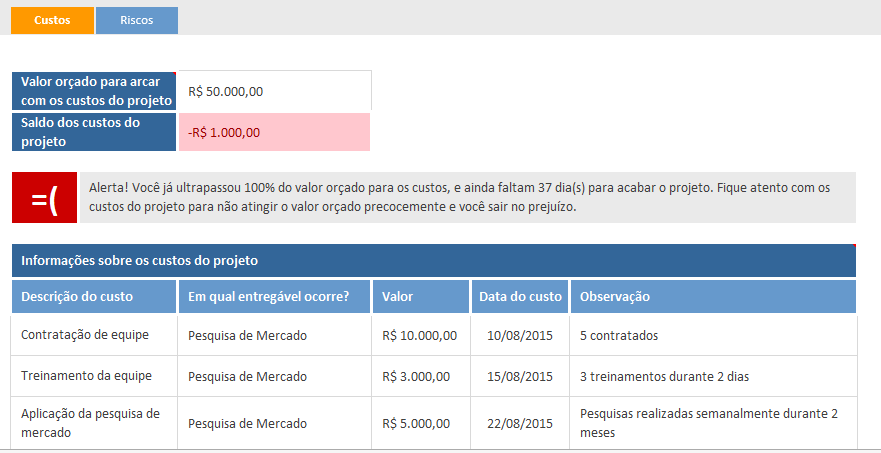
Task: Select the R$ 10.000,00 value cell
Action: click(420, 335)
